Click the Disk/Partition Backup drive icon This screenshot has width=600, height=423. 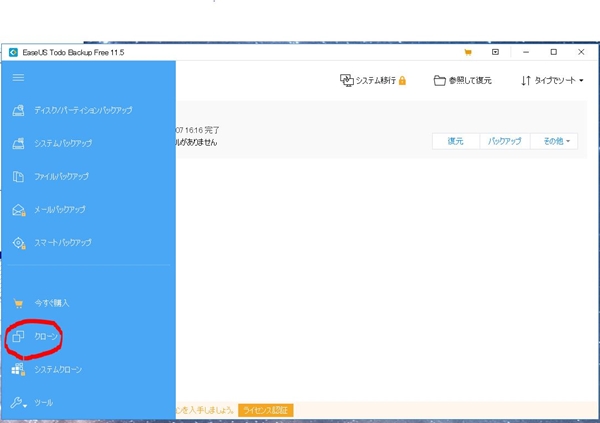coord(18,110)
